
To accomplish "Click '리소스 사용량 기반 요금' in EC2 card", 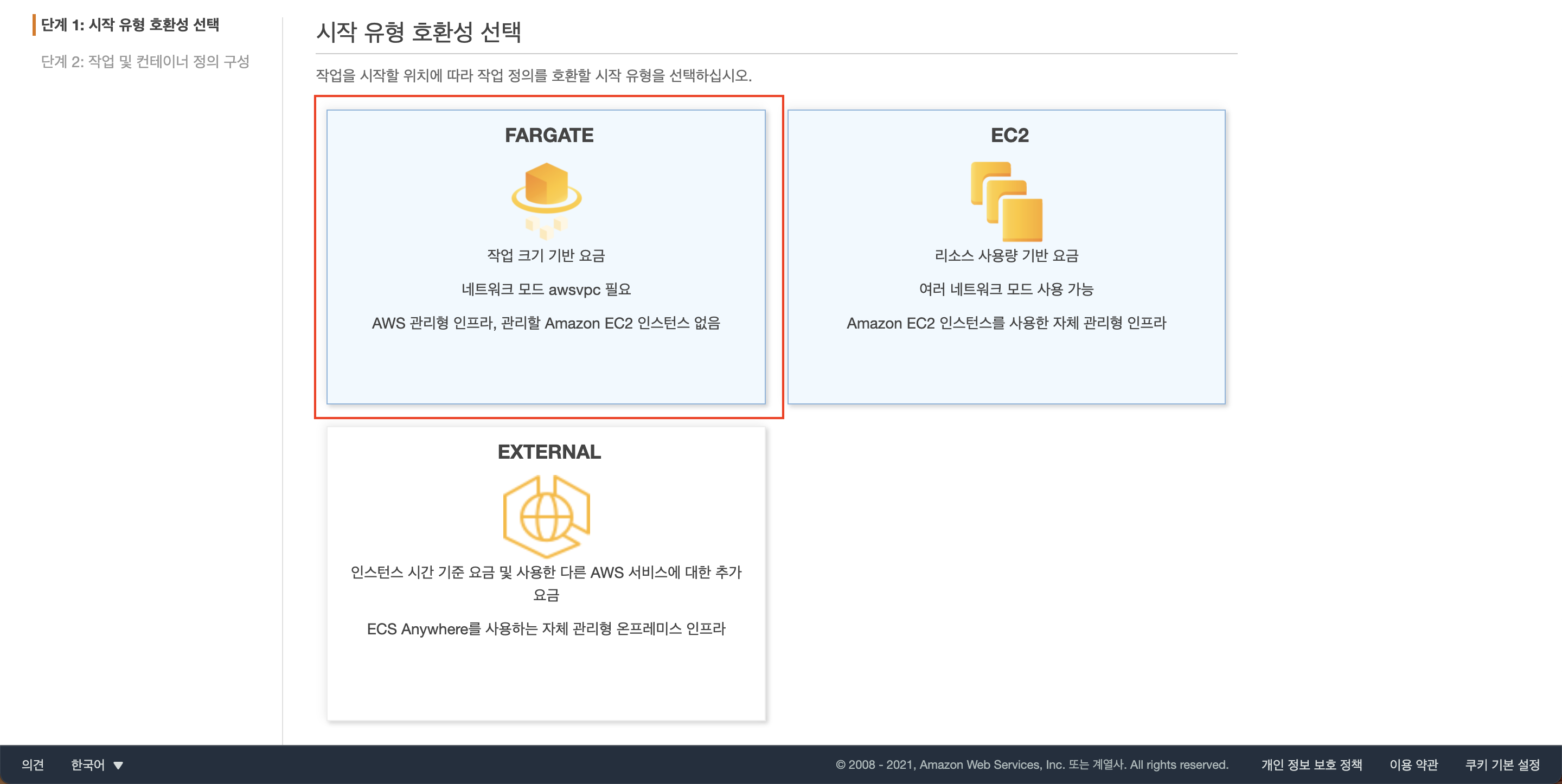I will tap(1006, 255).
